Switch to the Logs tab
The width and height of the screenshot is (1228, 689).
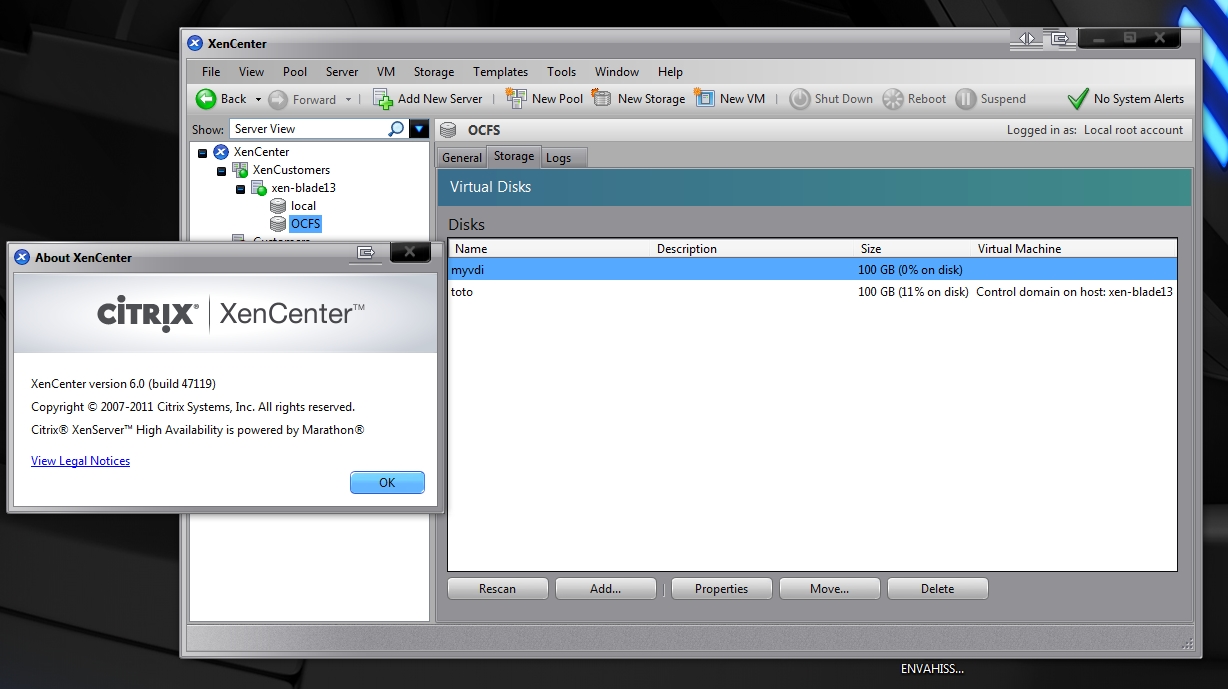(558, 158)
